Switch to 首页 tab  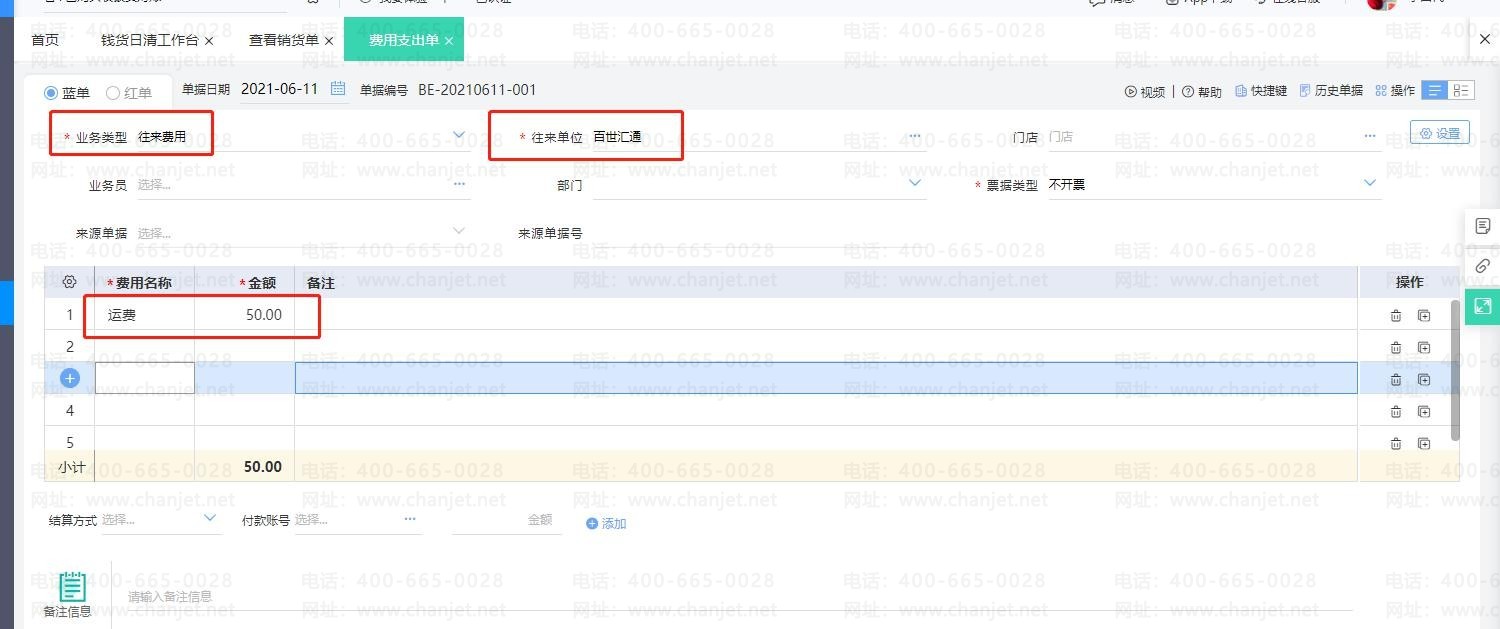45,40
